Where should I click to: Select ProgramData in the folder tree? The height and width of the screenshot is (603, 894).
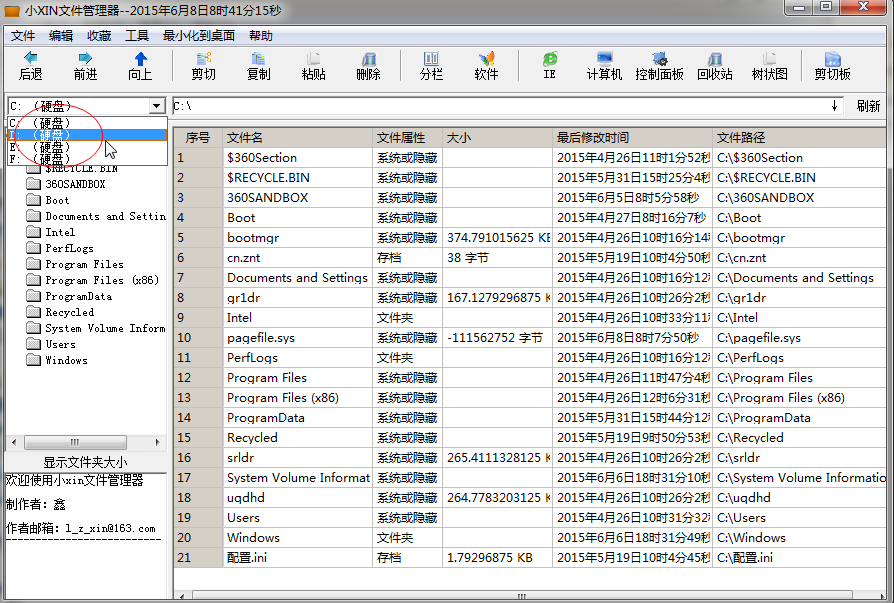point(79,296)
